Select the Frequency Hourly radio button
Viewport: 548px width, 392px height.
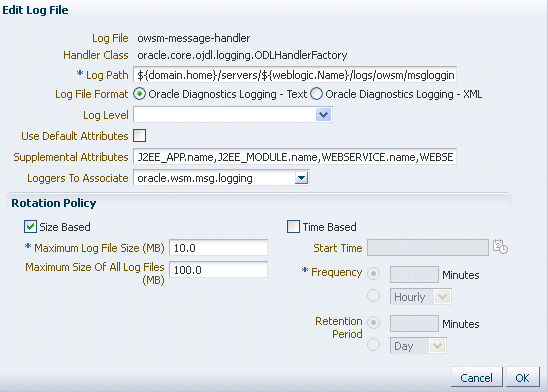coord(374,296)
